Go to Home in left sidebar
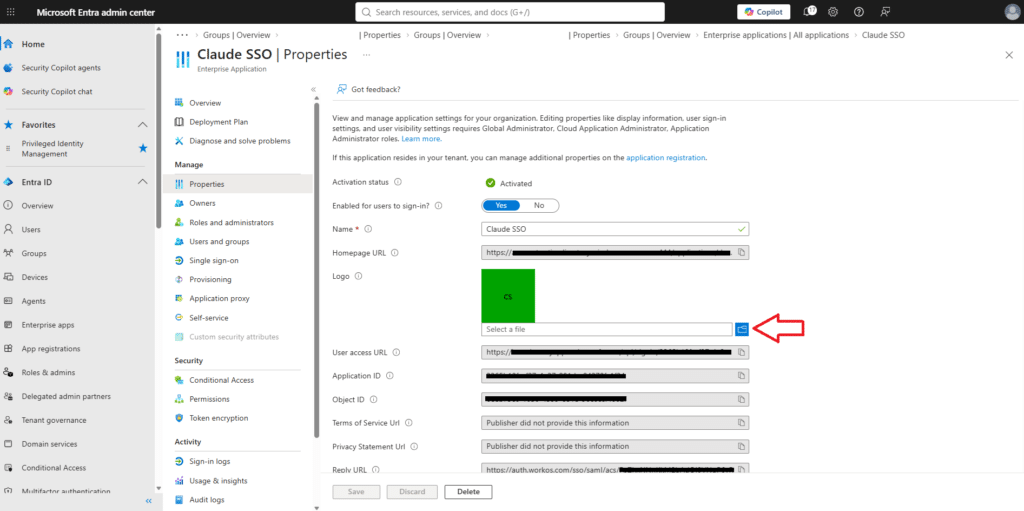 tap(33, 44)
